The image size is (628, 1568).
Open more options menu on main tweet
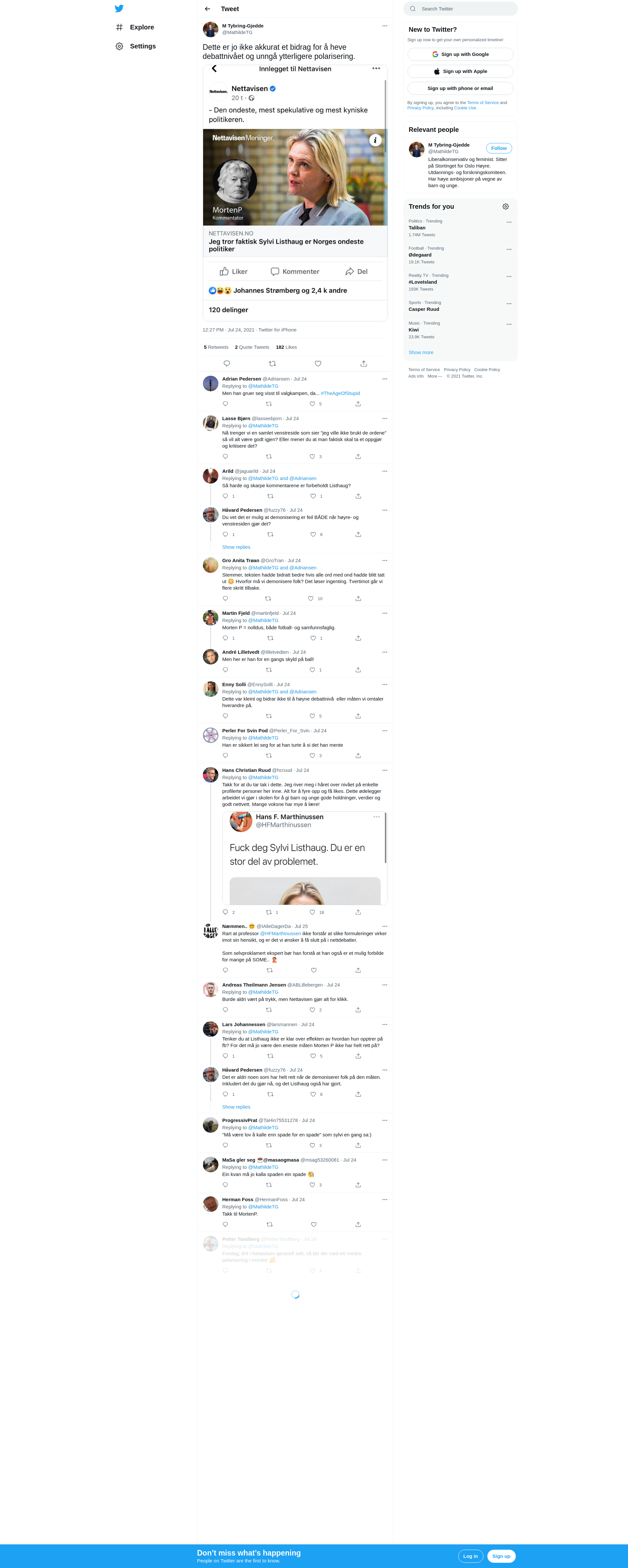point(385,26)
